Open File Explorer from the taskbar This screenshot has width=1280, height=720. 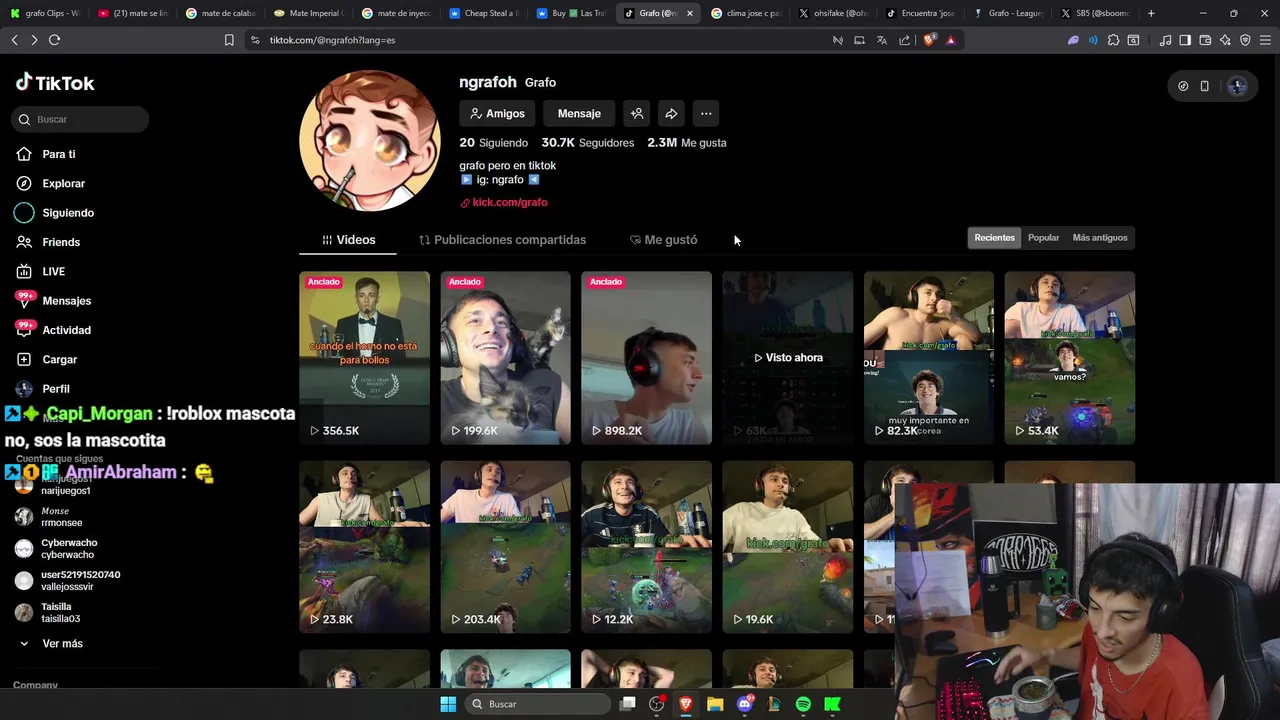click(715, 704)
